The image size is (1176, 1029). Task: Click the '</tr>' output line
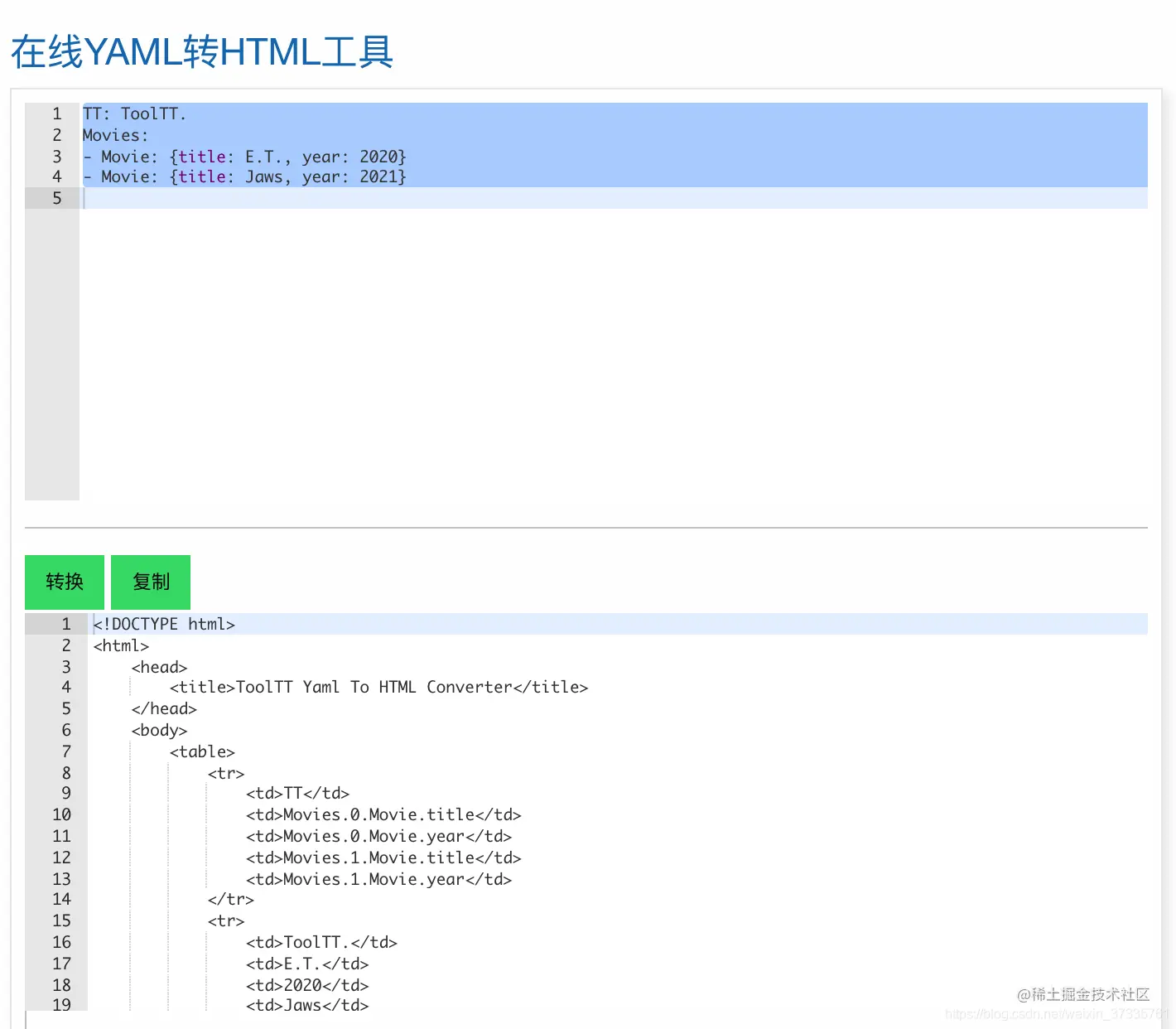pos(231,899)
